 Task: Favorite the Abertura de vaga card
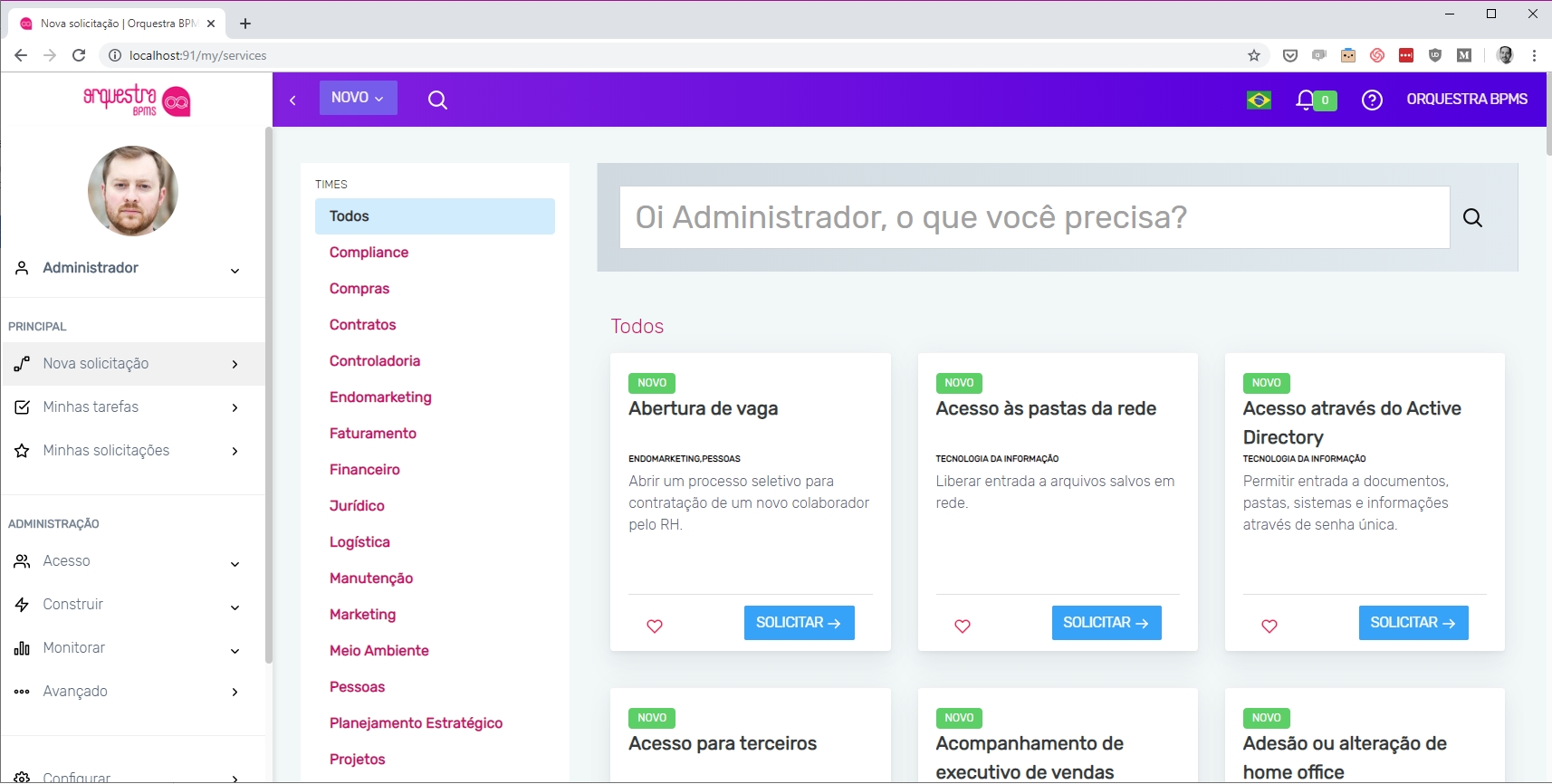(655, 626)
